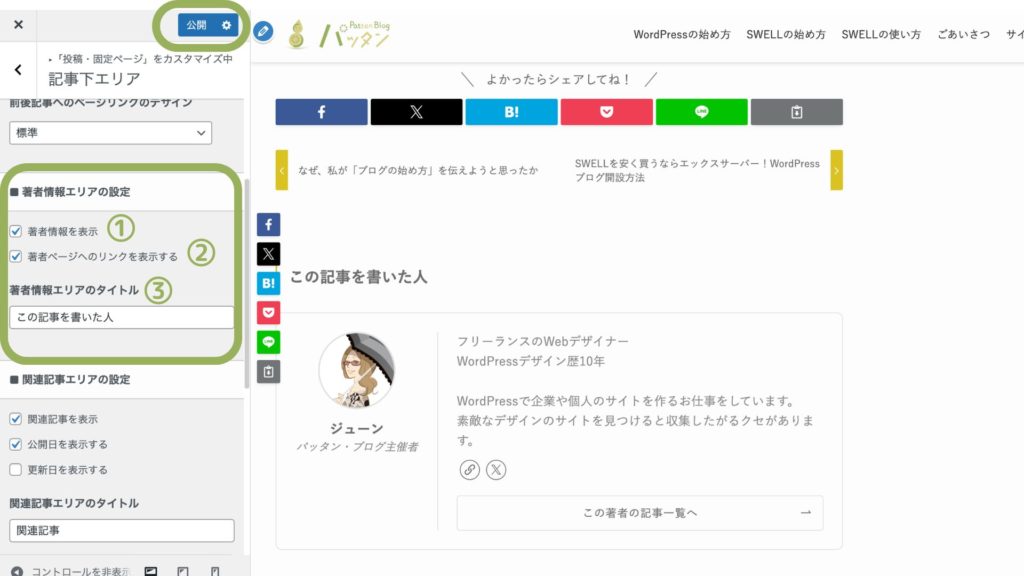
Task: Click the yellow previous-article arrow
Action: (x=282, y=170)
